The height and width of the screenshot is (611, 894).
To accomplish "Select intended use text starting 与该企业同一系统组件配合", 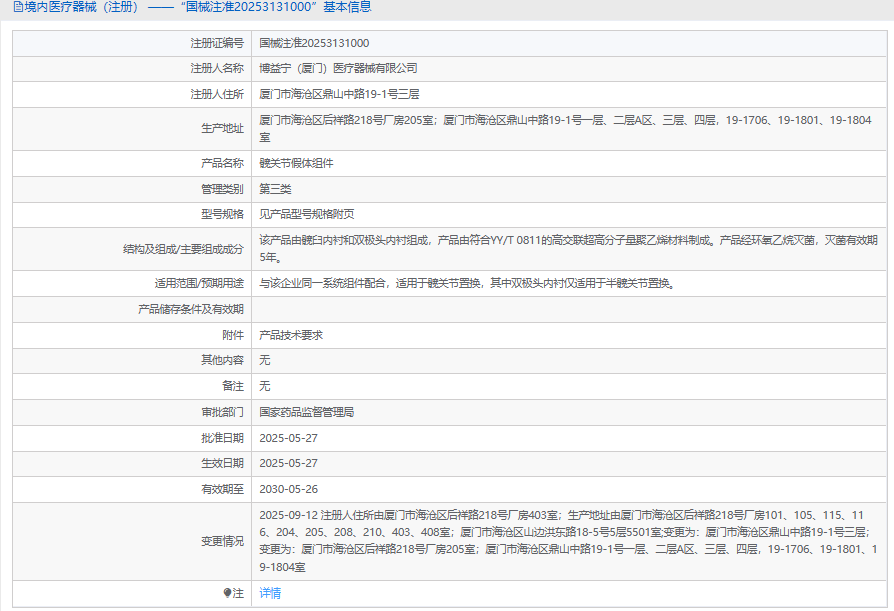I will point(468,283).
